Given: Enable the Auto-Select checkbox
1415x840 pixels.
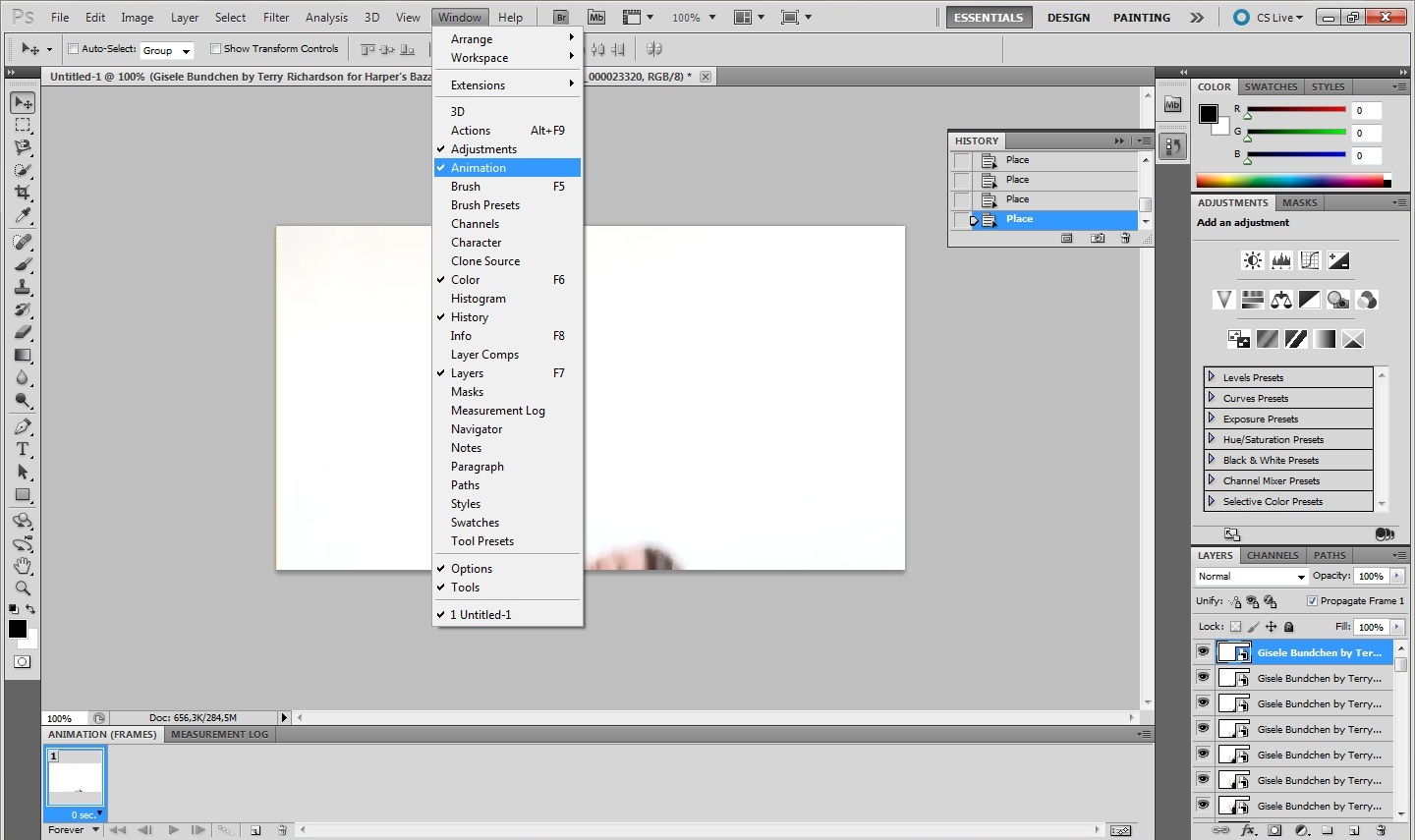Looking at the screenshot, I should coord(74,49).
